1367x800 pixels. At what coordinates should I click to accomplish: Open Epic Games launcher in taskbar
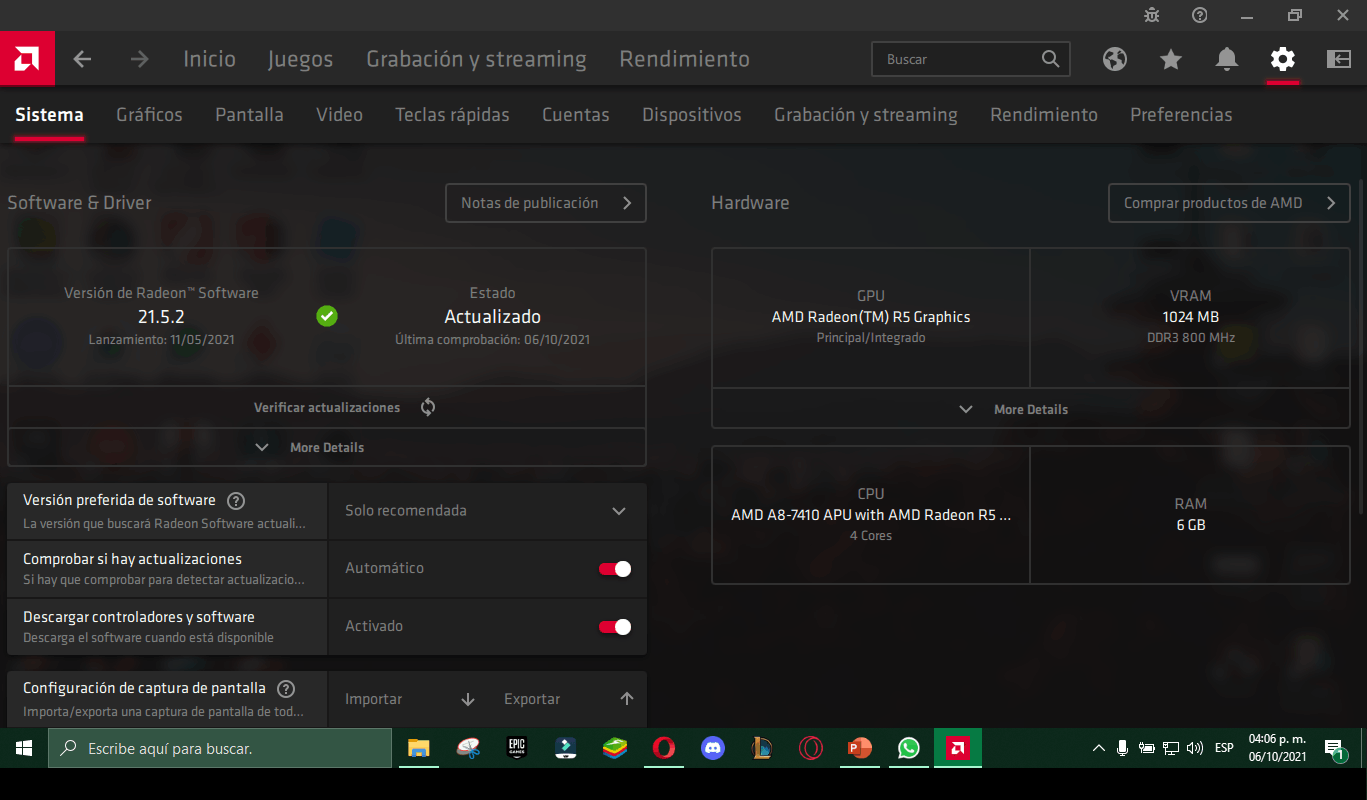516,748
